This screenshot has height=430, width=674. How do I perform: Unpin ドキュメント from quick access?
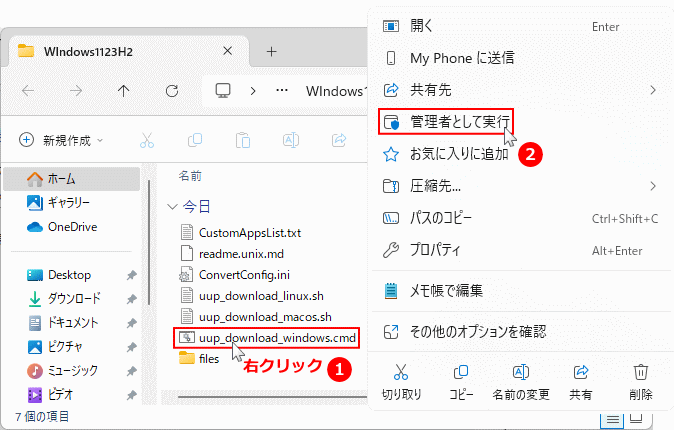point(132,323)
